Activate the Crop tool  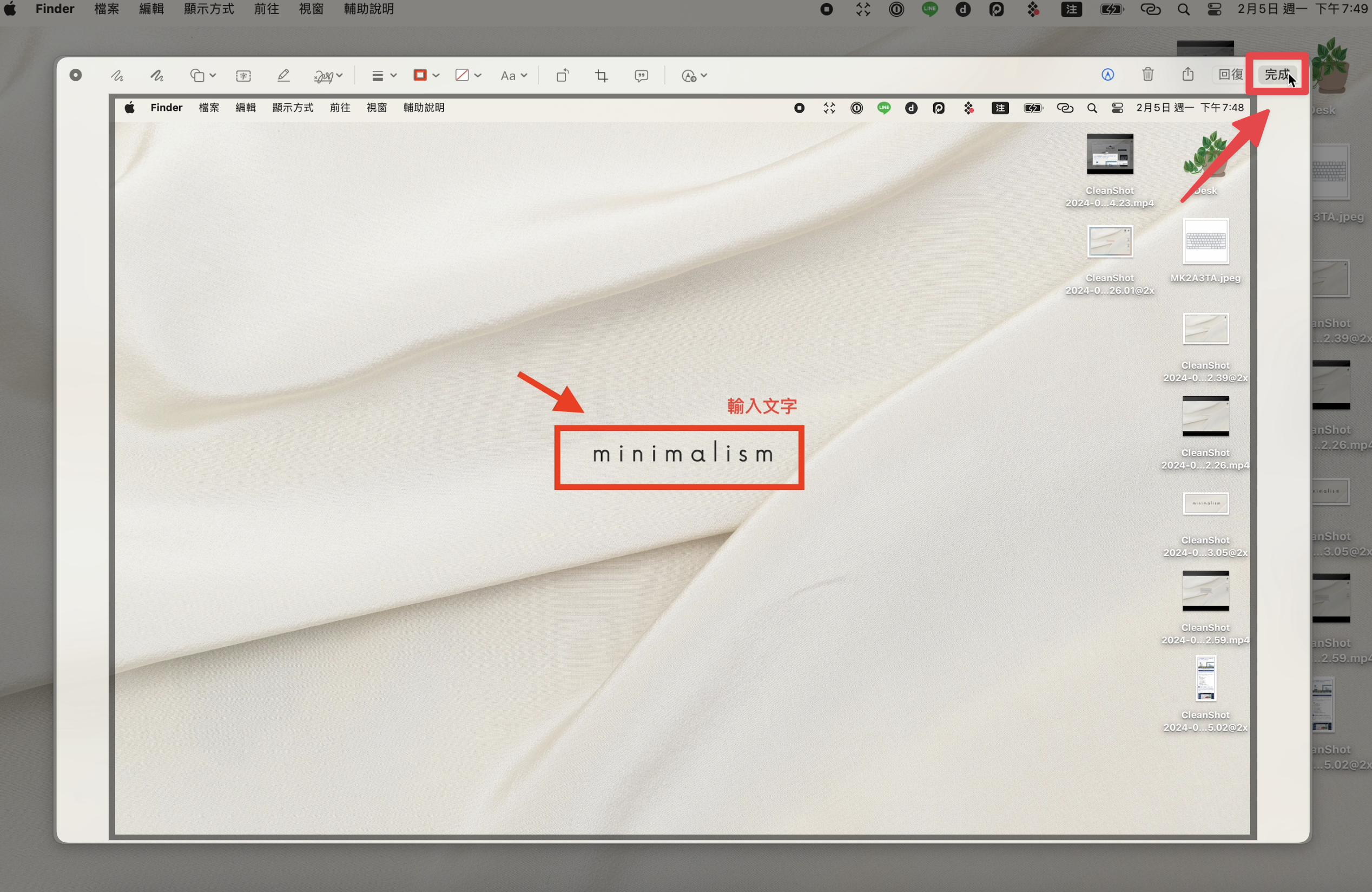coord(602,76)
